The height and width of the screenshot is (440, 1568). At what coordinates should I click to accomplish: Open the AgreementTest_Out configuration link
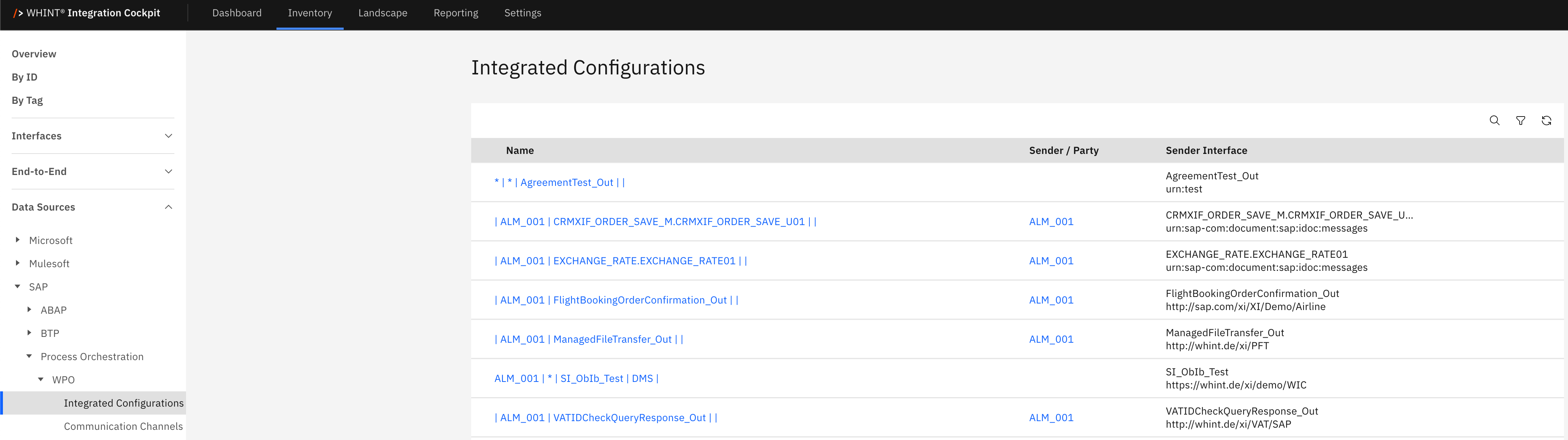coord(559,183)
